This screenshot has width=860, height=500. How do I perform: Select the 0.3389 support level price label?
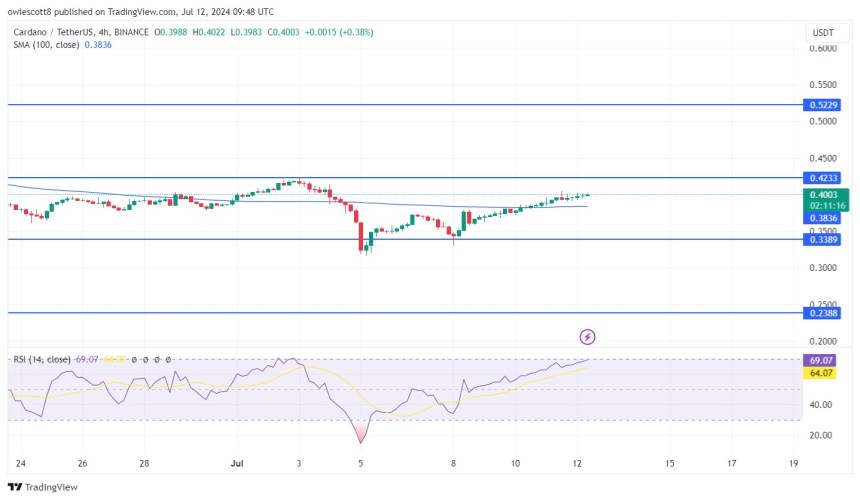pos(825,240)
